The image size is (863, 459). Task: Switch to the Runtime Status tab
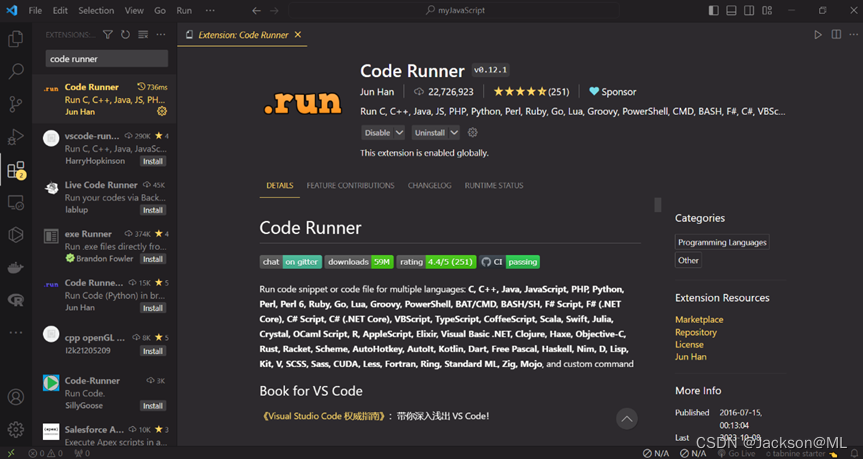coord(494,185)
